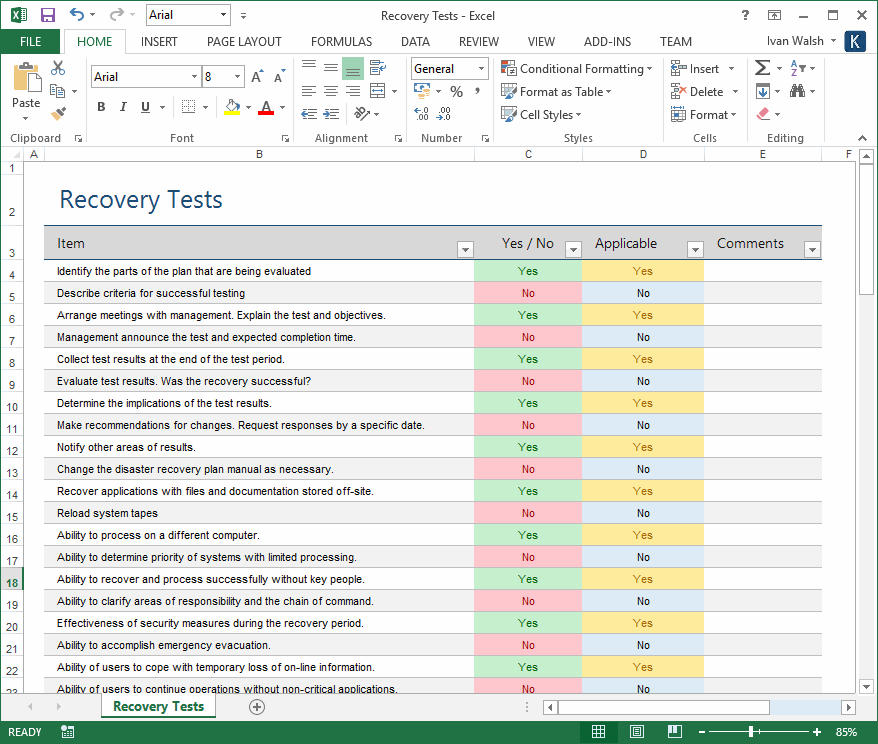This screenshot has width=878, height=744.
Task: Toggle italic formatting
Action: (124, 105)
